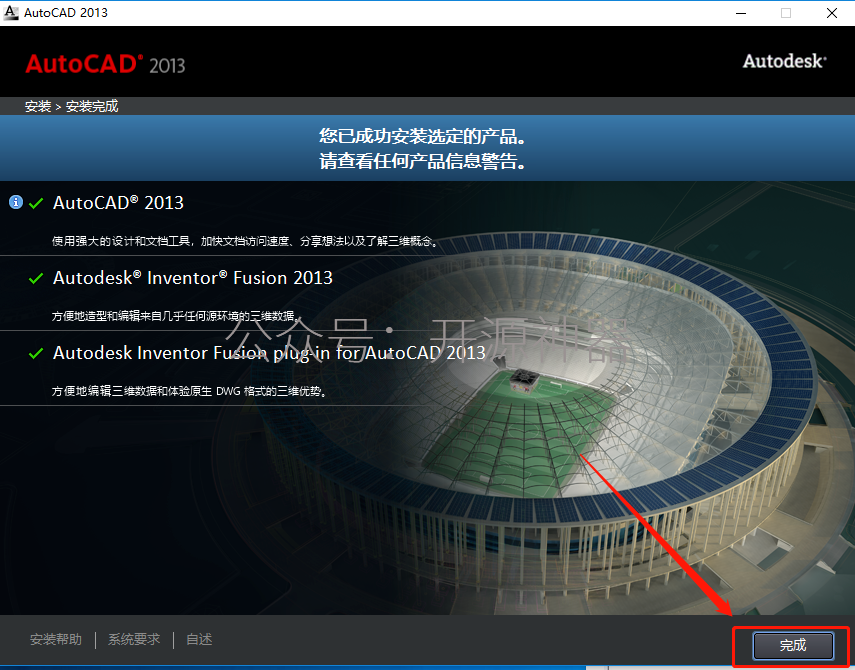
Task: Select the Autodesk Inventor Fusion 2013 product entry
Action: [x=192, y=278]
